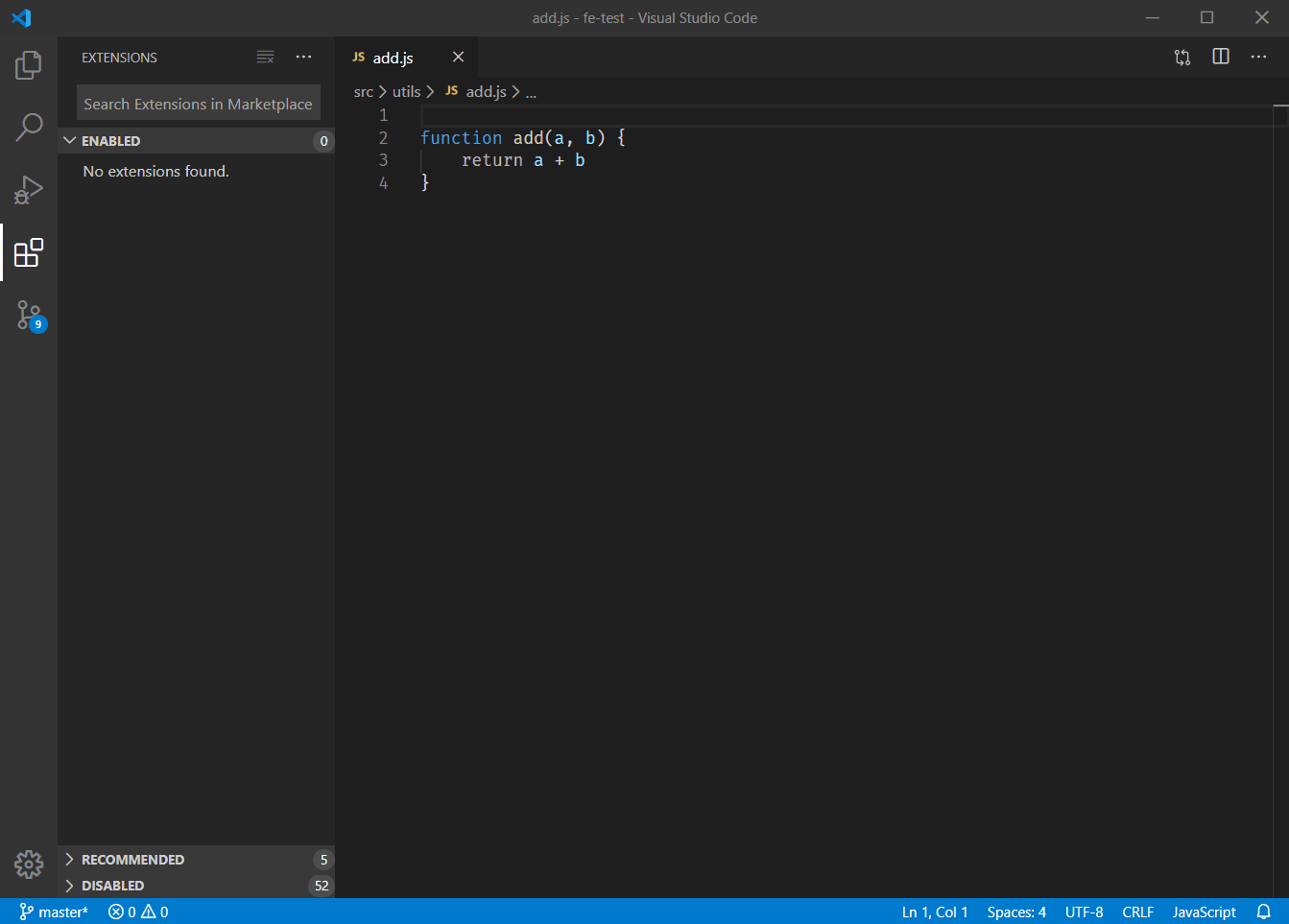Open the Search view icon
The width and height of the screenshot is (1289, 924).
pyautogui.click(x=29, y=127)
